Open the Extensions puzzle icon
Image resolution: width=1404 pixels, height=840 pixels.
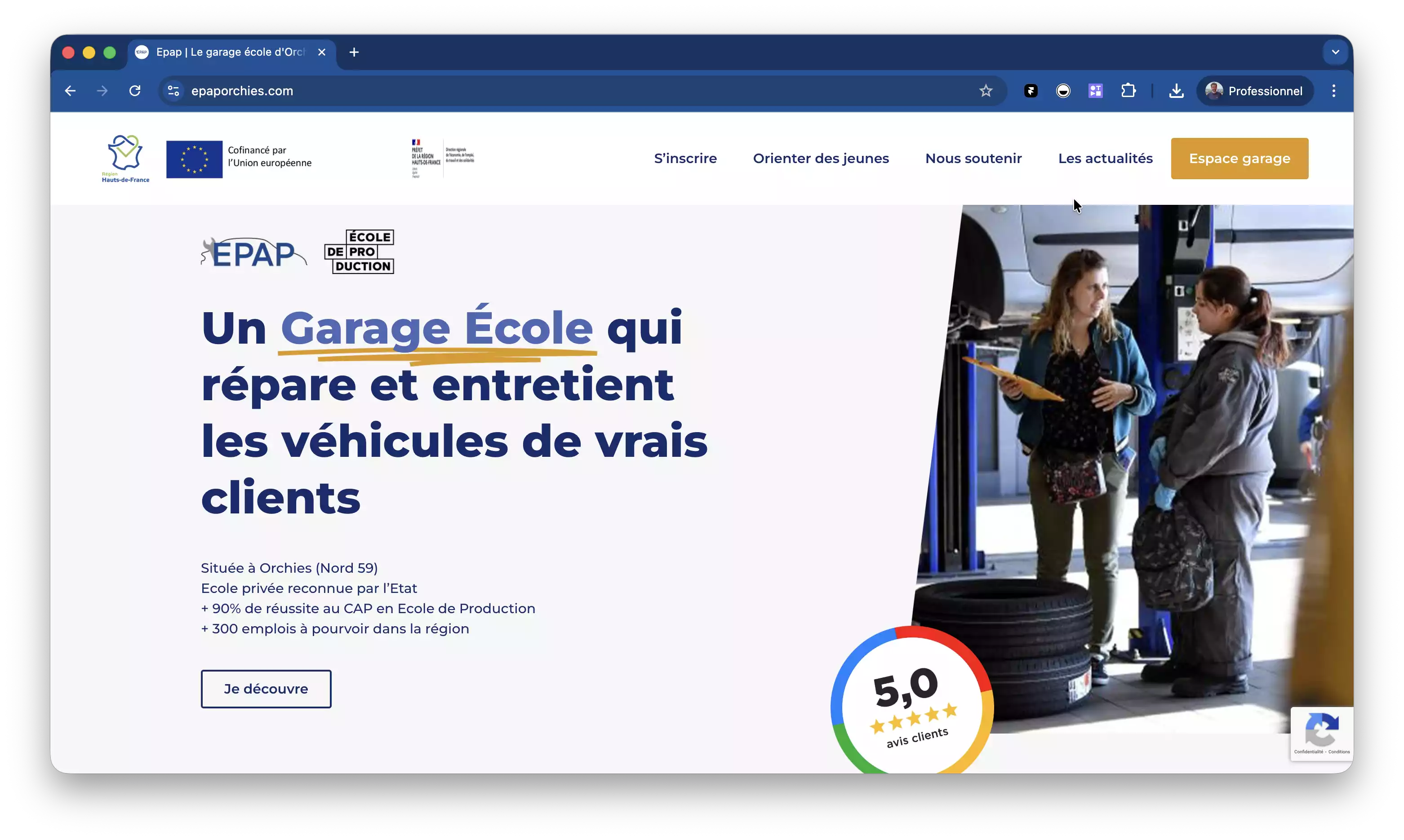pyautogui.click(x=1128, y=91)
